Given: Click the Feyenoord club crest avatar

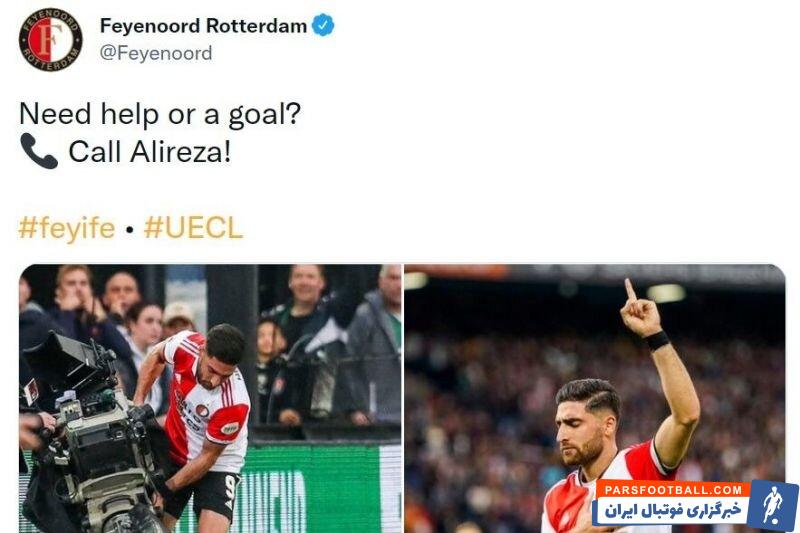Looking at the screenshot, I should pyautogui.click(x=51, y=40).
